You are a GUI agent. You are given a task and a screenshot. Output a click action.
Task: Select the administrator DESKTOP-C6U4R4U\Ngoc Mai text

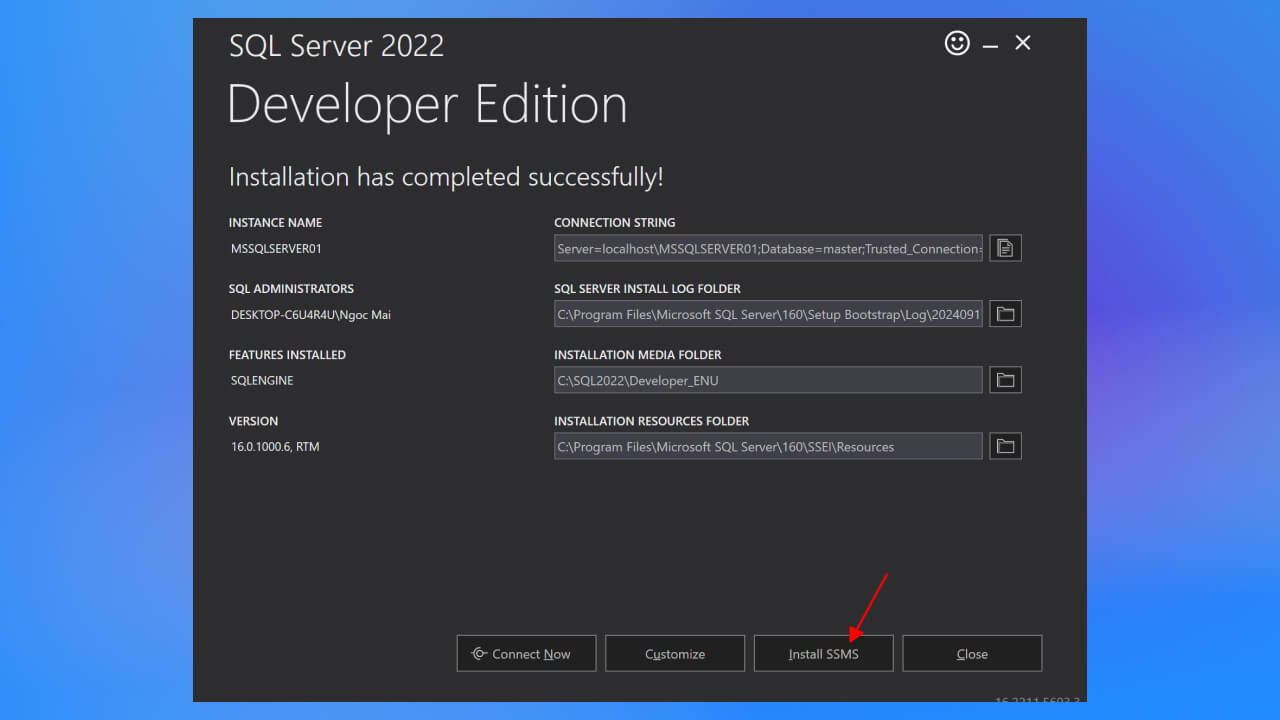311,315
